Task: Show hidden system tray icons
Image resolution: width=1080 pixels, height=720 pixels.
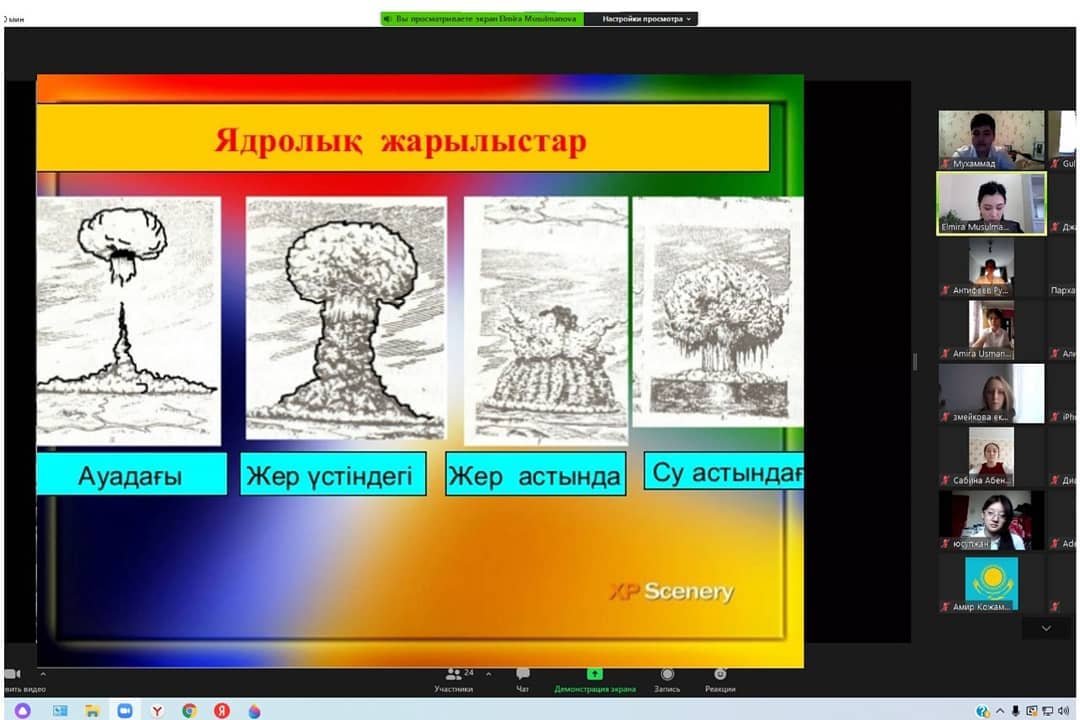Action: tap(1000, 711)
